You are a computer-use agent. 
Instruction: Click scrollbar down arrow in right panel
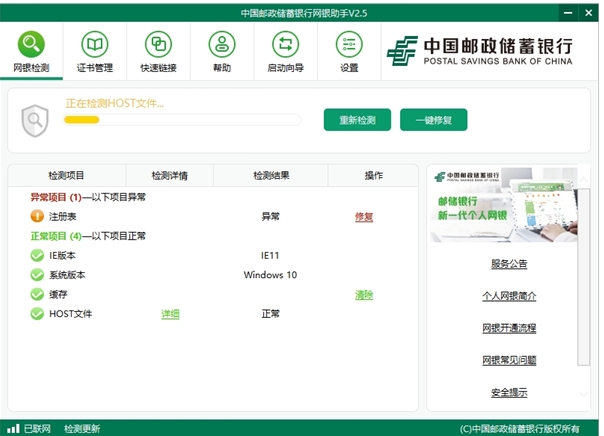[584, 394]
